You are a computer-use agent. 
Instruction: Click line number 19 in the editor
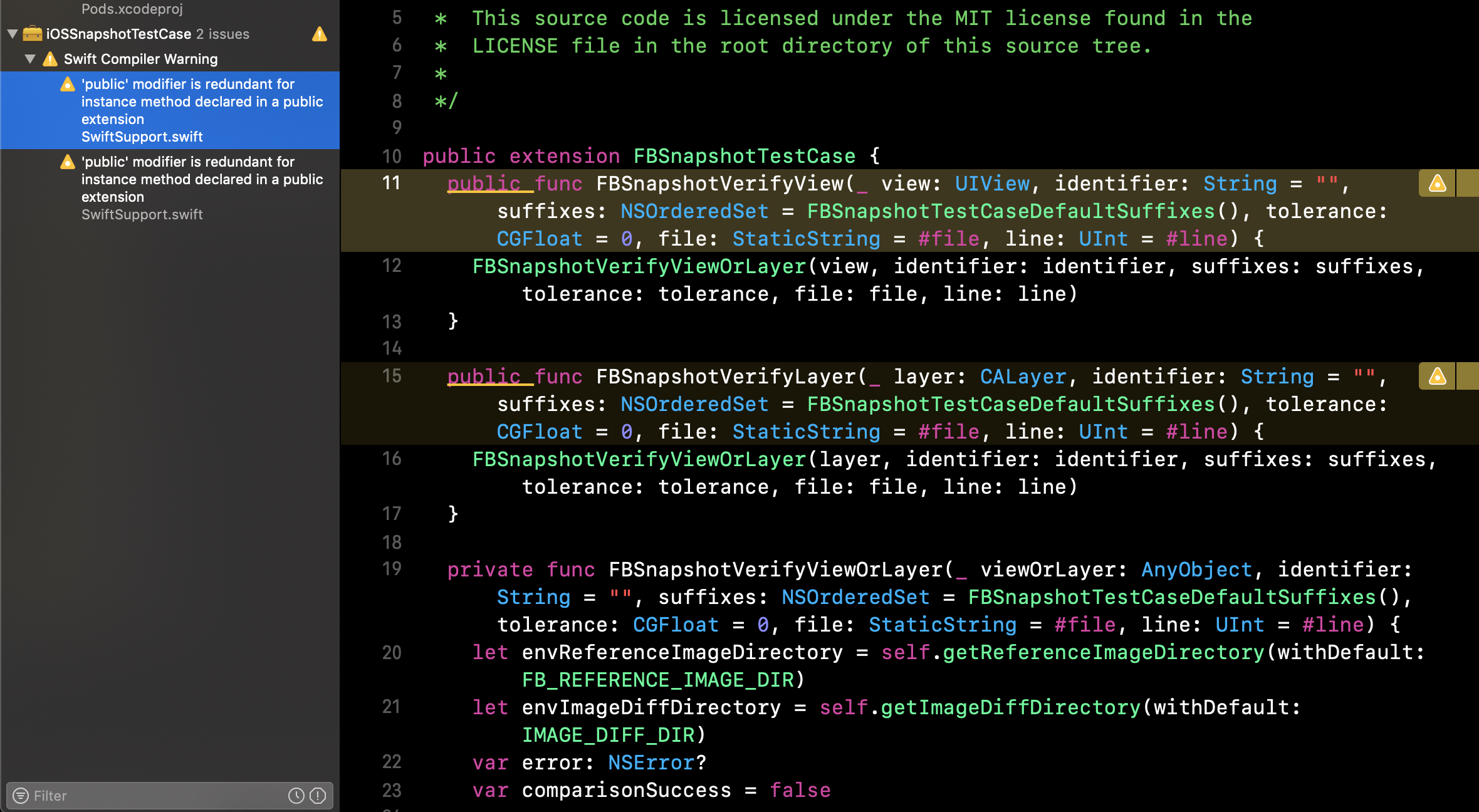(392, 569)
